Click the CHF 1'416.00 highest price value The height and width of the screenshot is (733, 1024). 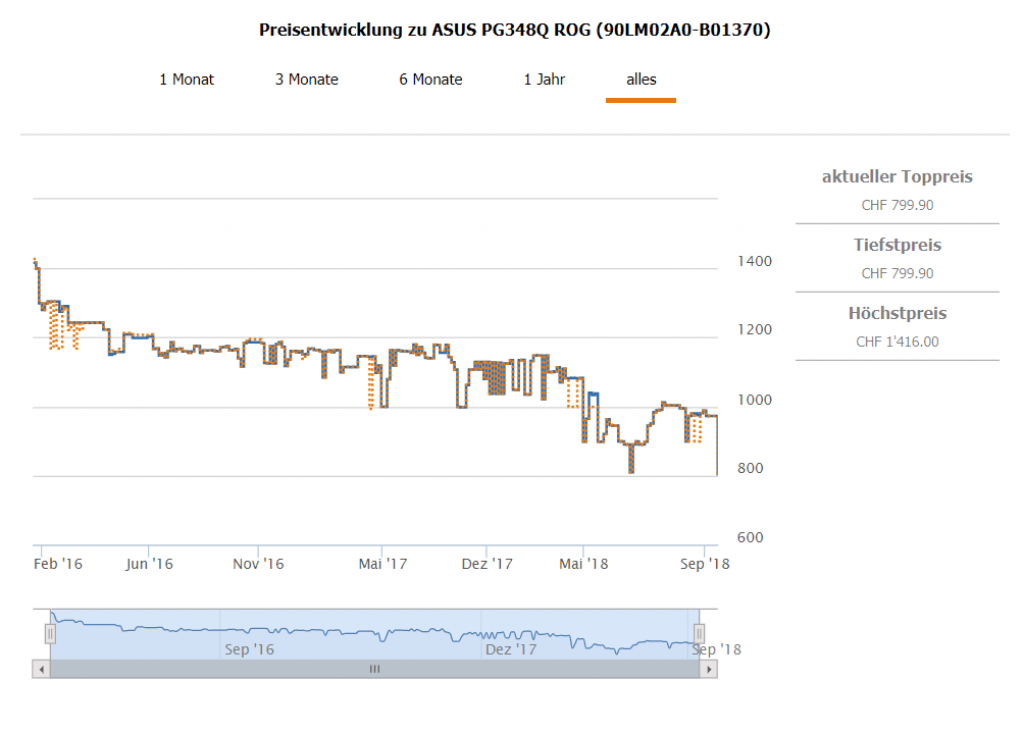pos(897,342)
